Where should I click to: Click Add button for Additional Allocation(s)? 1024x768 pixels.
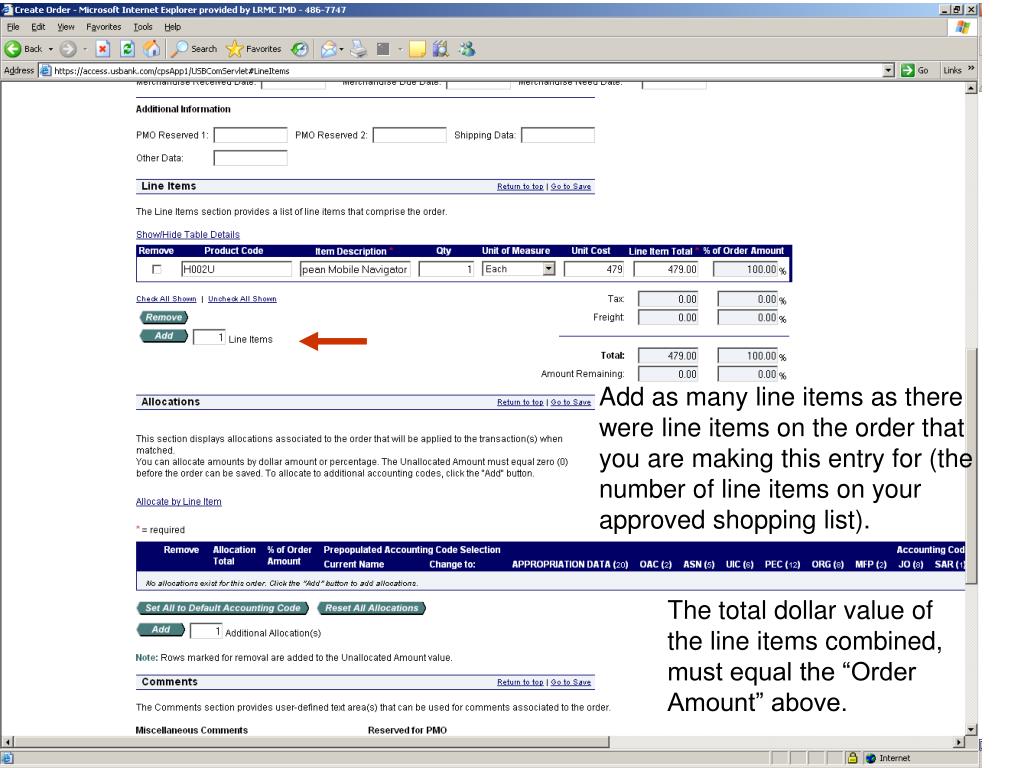point(161,630)
